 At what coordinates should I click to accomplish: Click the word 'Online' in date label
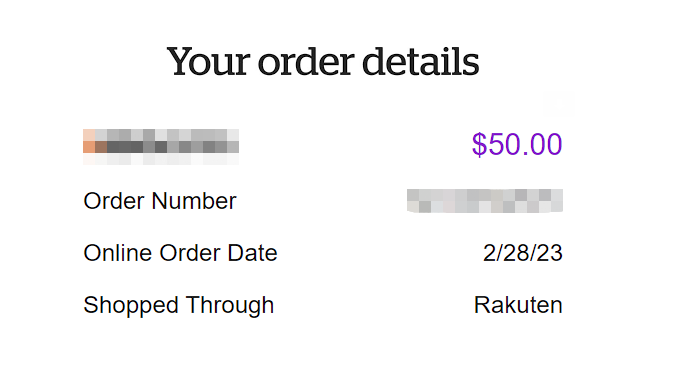pos(118,253)
